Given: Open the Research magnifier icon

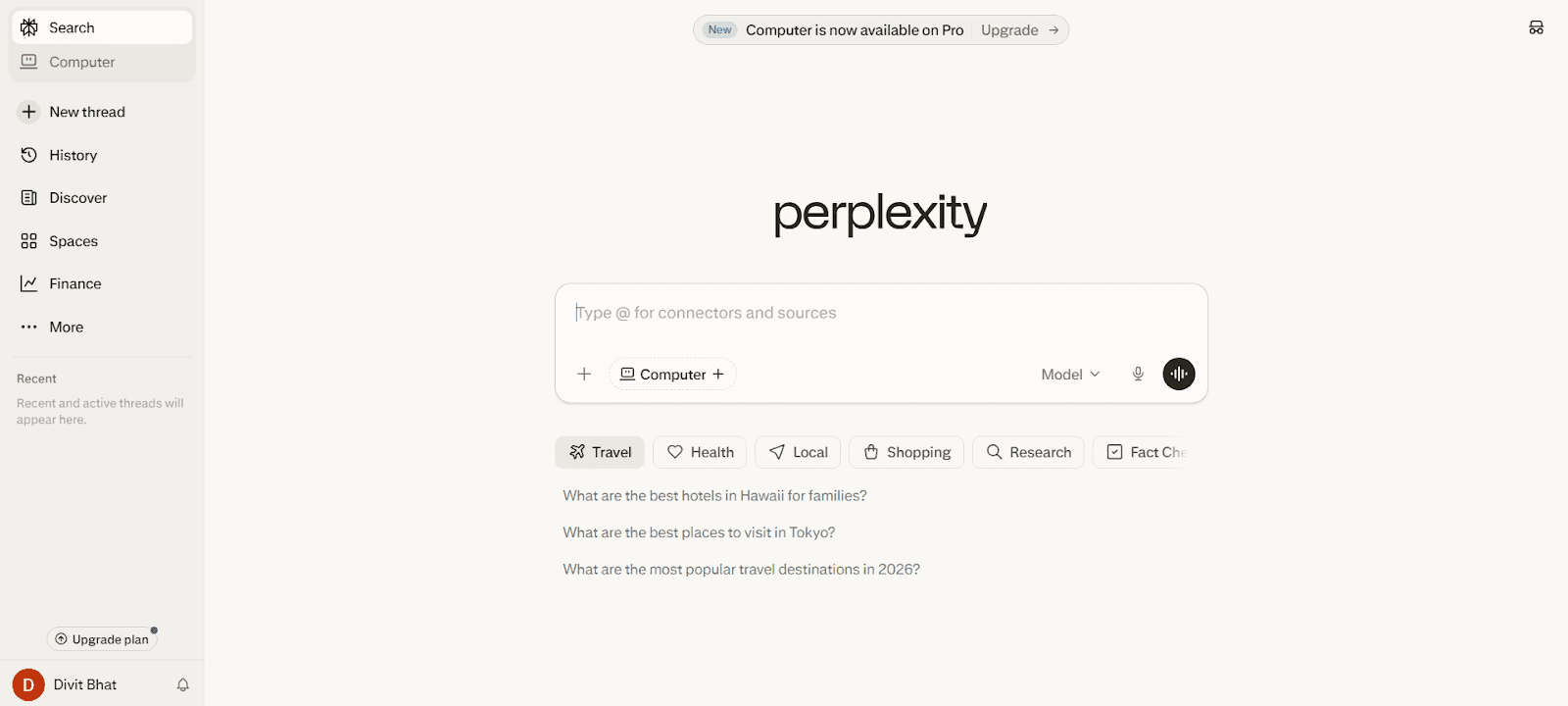Looking at the screenshot, I should click(x=994, y=452).
